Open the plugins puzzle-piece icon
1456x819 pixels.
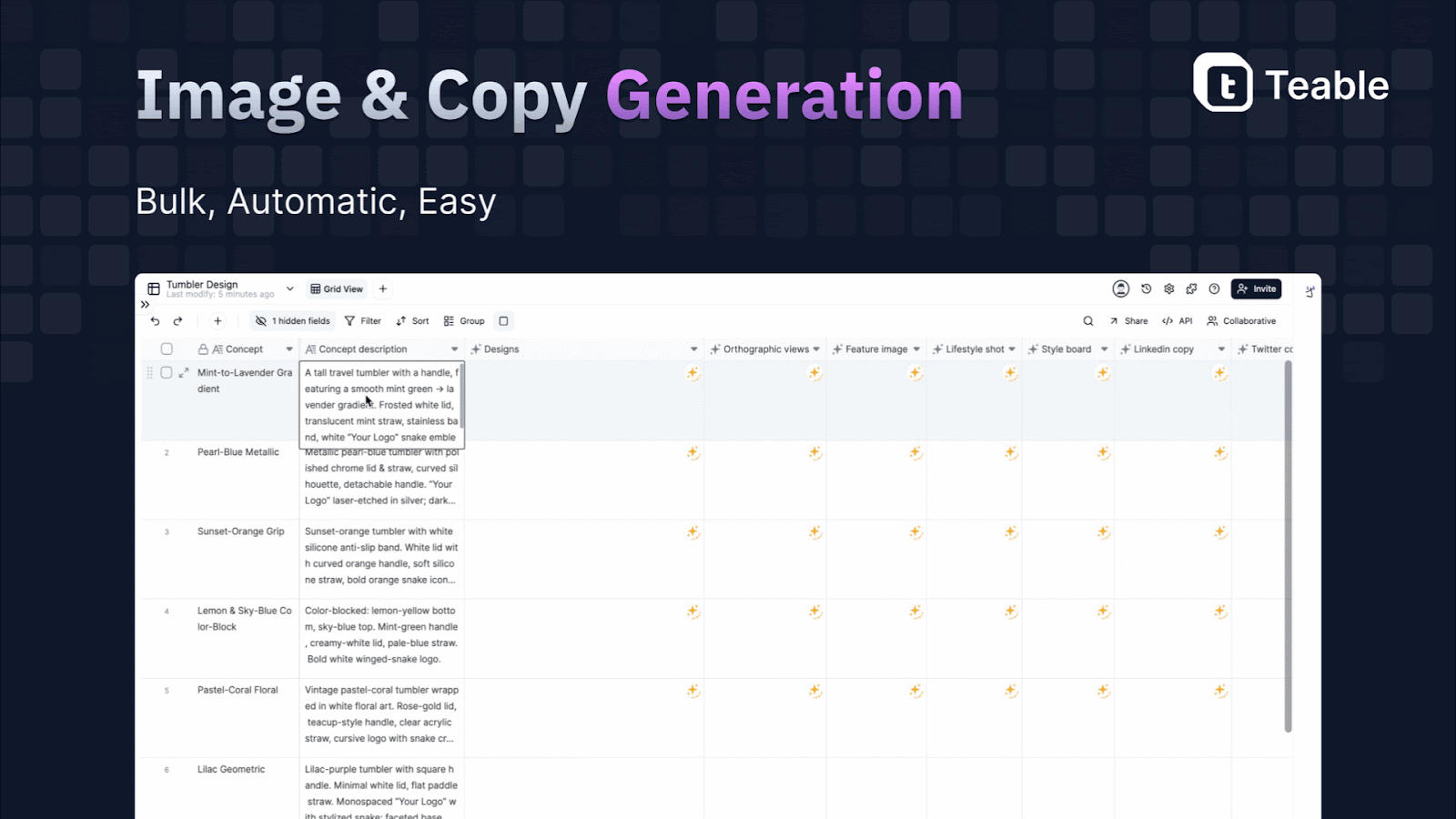coord(1191,288)
